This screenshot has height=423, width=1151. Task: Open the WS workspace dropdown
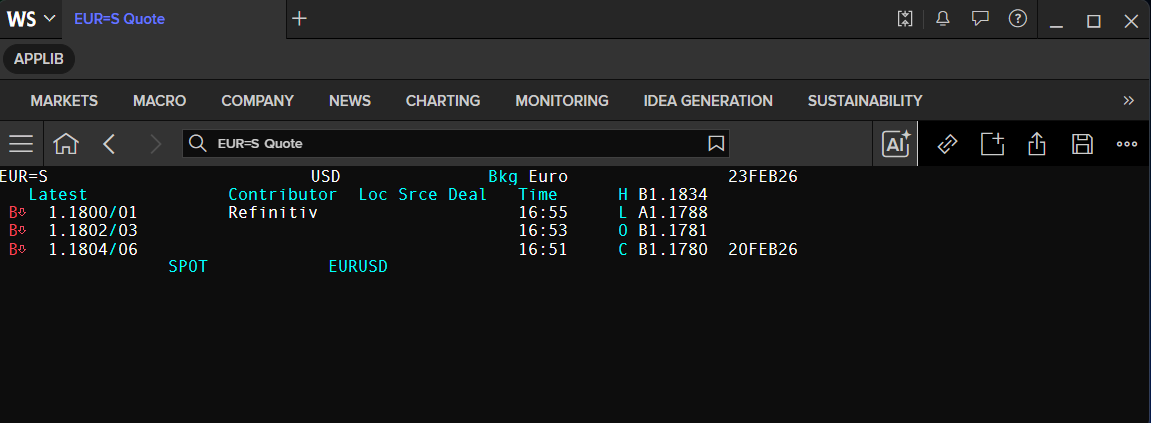pos(32,19)
